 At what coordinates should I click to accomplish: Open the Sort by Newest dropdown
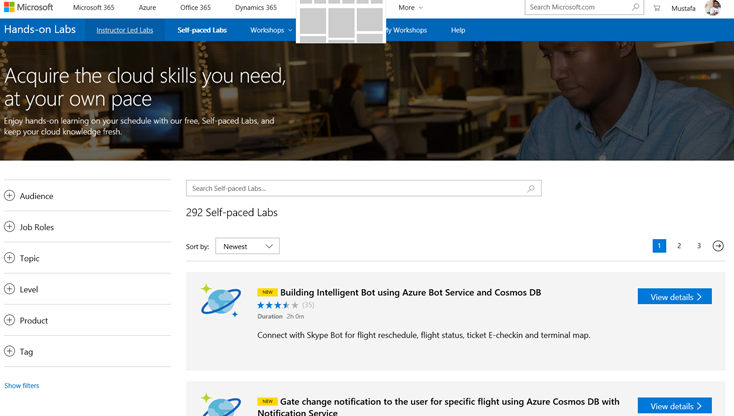(247, 246)
